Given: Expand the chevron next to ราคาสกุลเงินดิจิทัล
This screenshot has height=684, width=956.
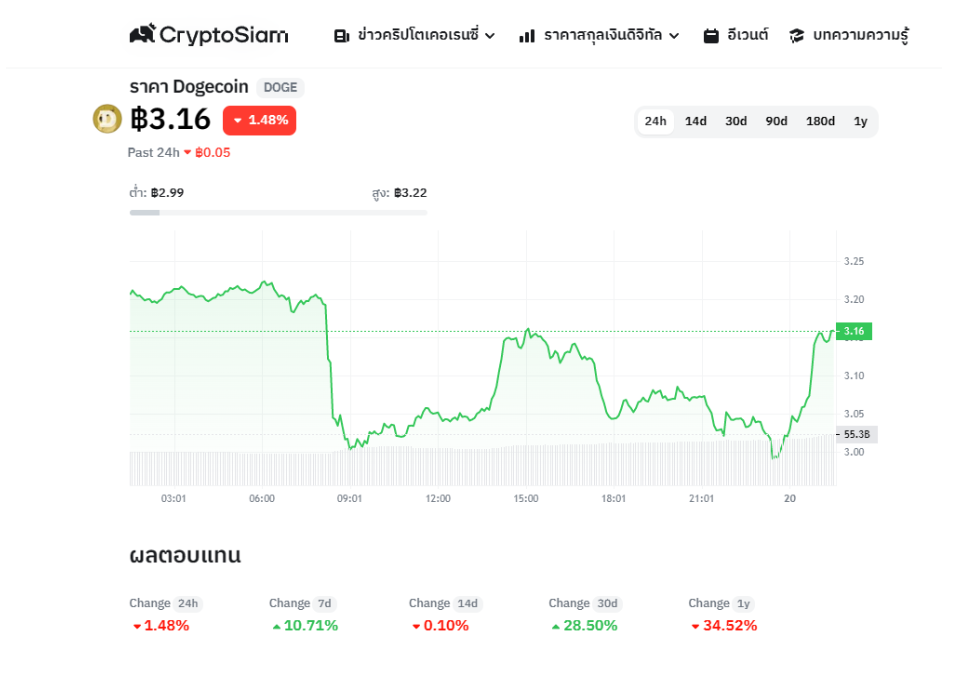Looking at the screenshot, I should [x=674, y=36].
